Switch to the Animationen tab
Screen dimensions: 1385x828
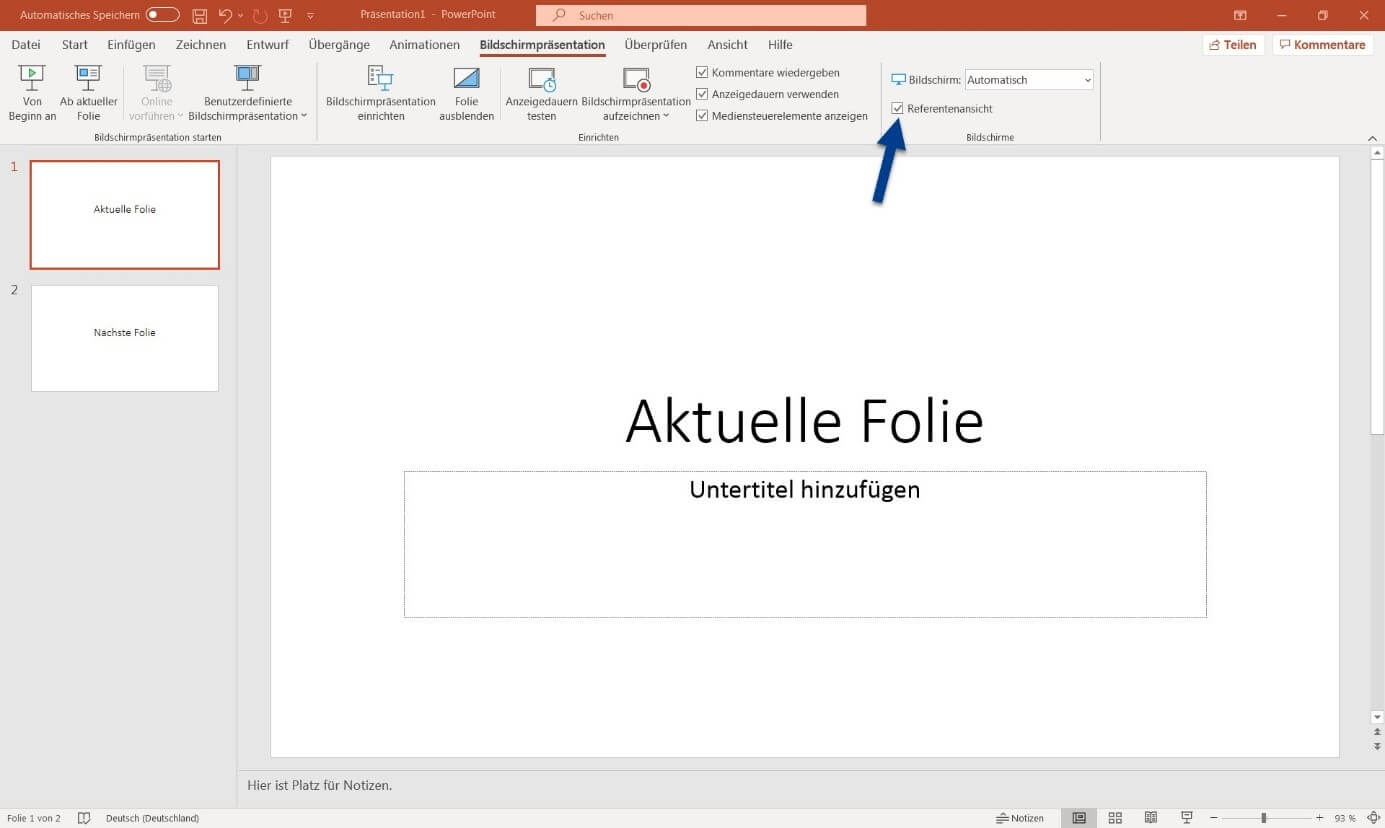pos(425,45)
